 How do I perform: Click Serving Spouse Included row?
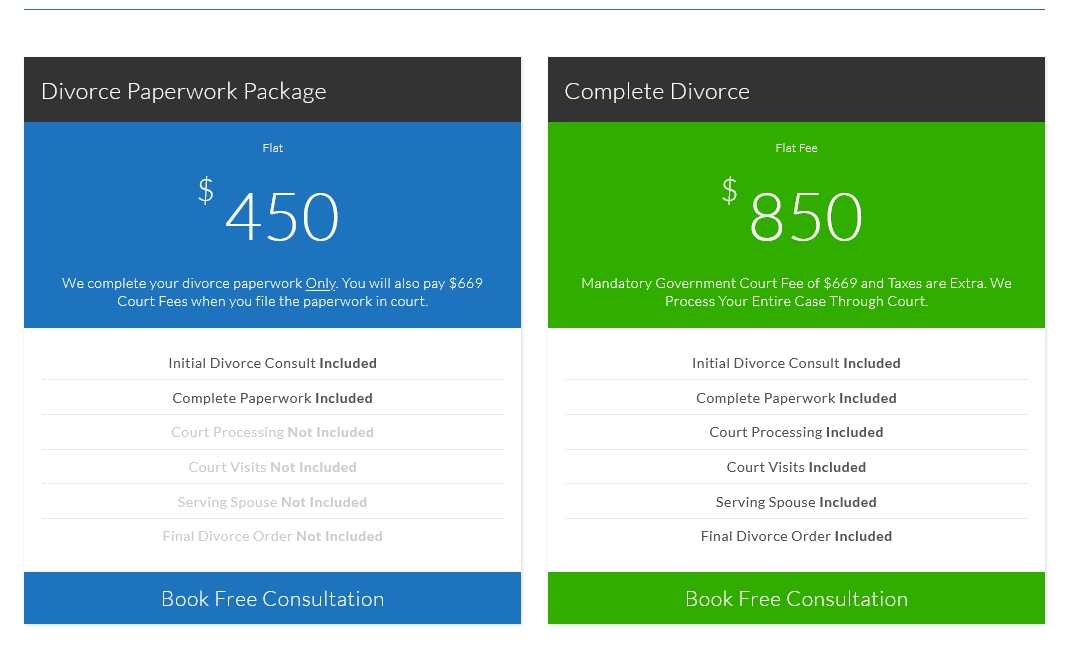[x=796, y=502]
